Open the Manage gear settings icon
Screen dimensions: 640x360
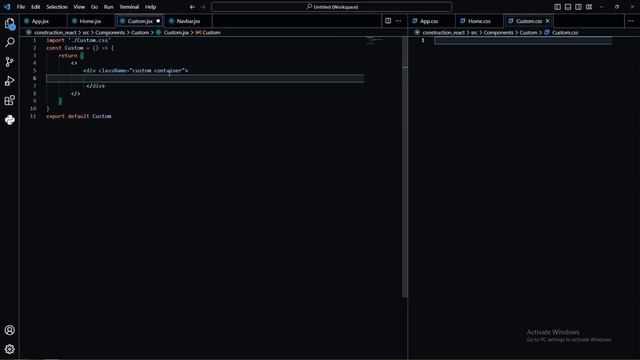pos(9,349)
